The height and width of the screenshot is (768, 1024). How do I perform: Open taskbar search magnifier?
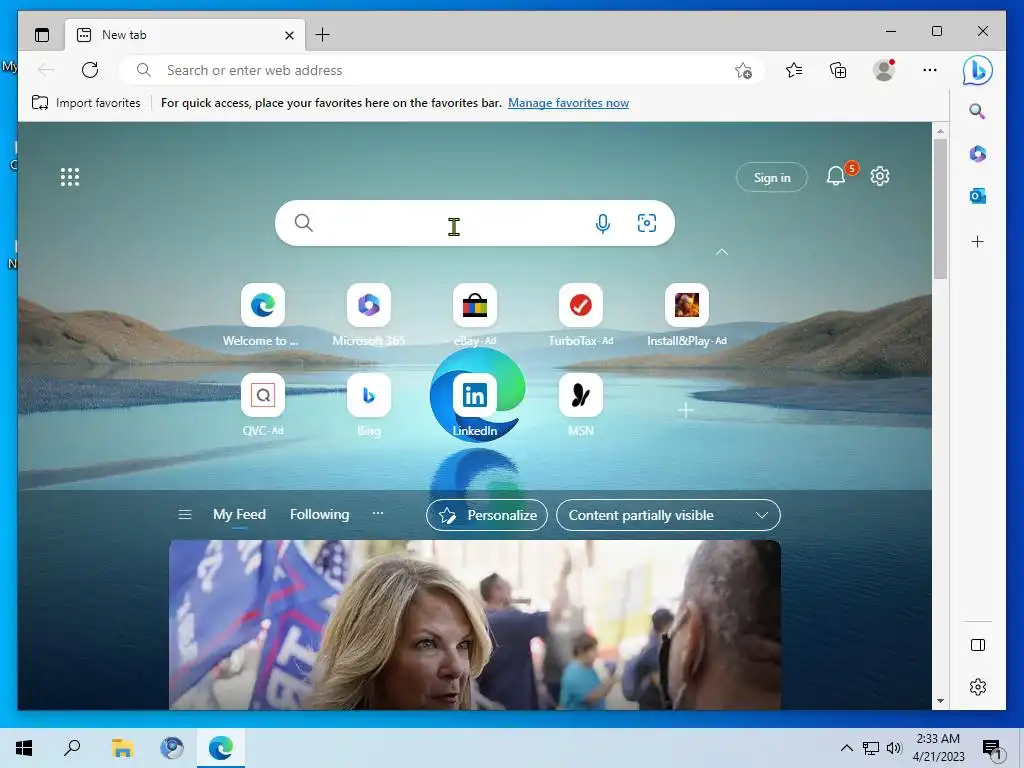72,748
